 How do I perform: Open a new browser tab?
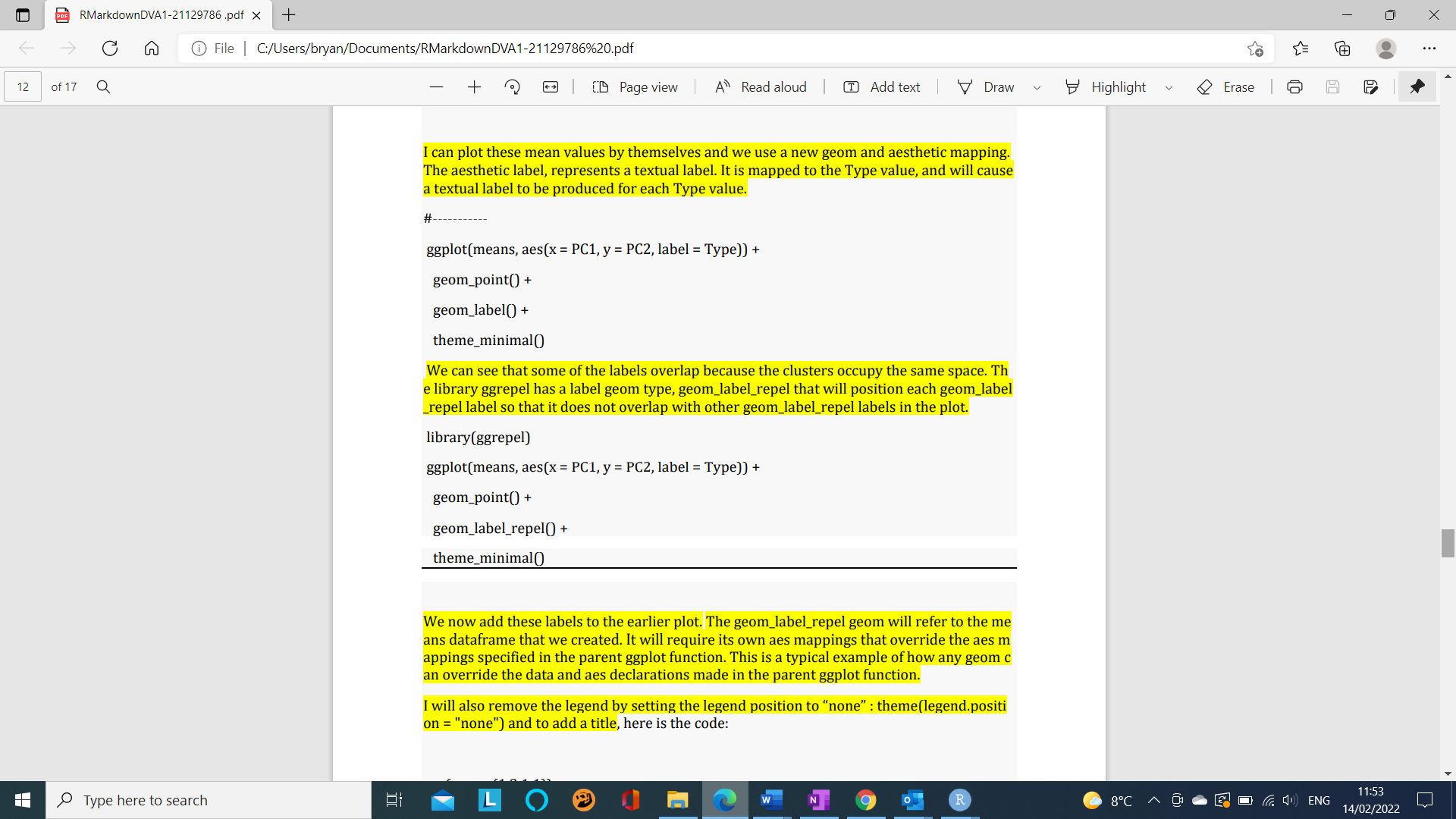(288, 15)
